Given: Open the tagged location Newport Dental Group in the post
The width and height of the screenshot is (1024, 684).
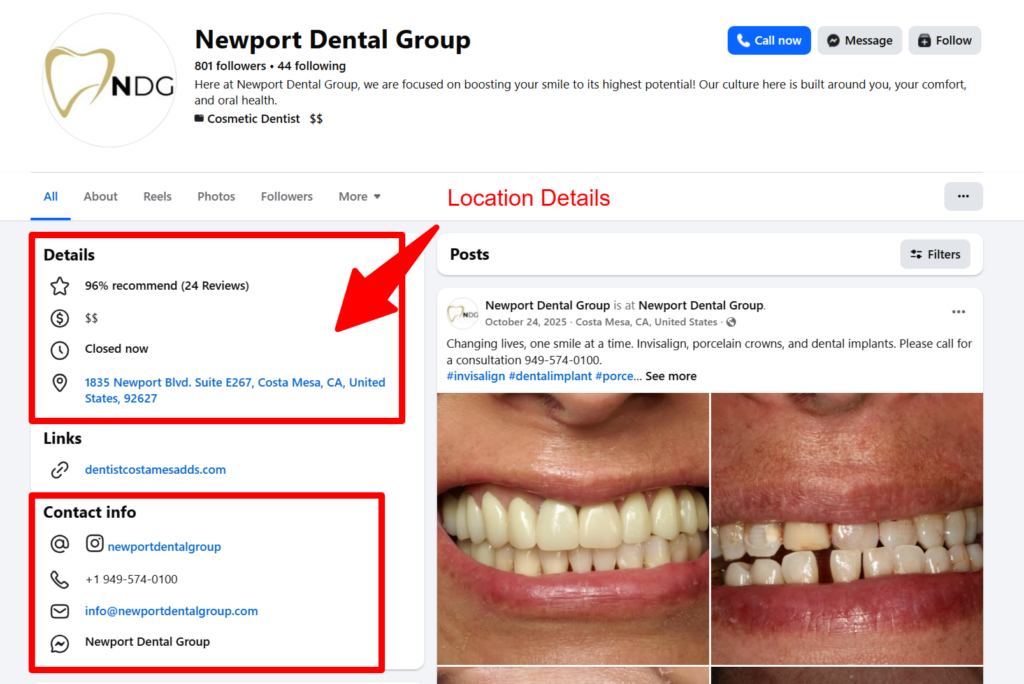Looking at the screenshot, I should pos(701,305).
